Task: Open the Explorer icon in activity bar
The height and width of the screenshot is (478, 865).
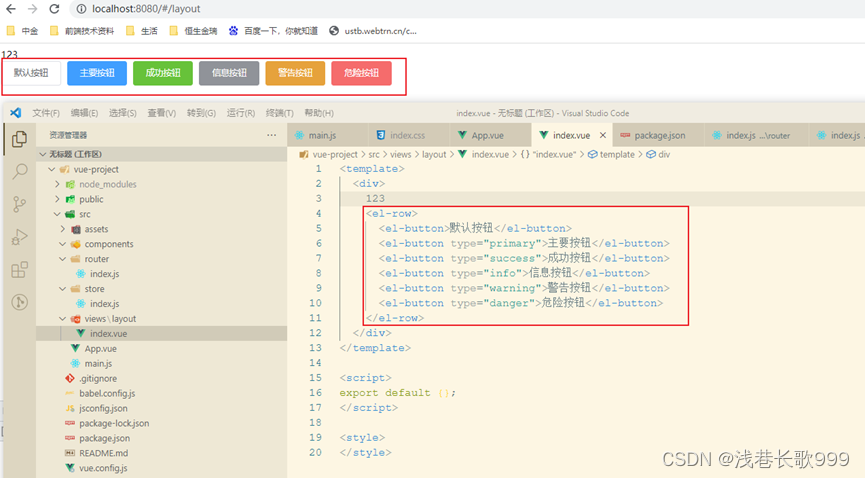Action: coord(19,139)
